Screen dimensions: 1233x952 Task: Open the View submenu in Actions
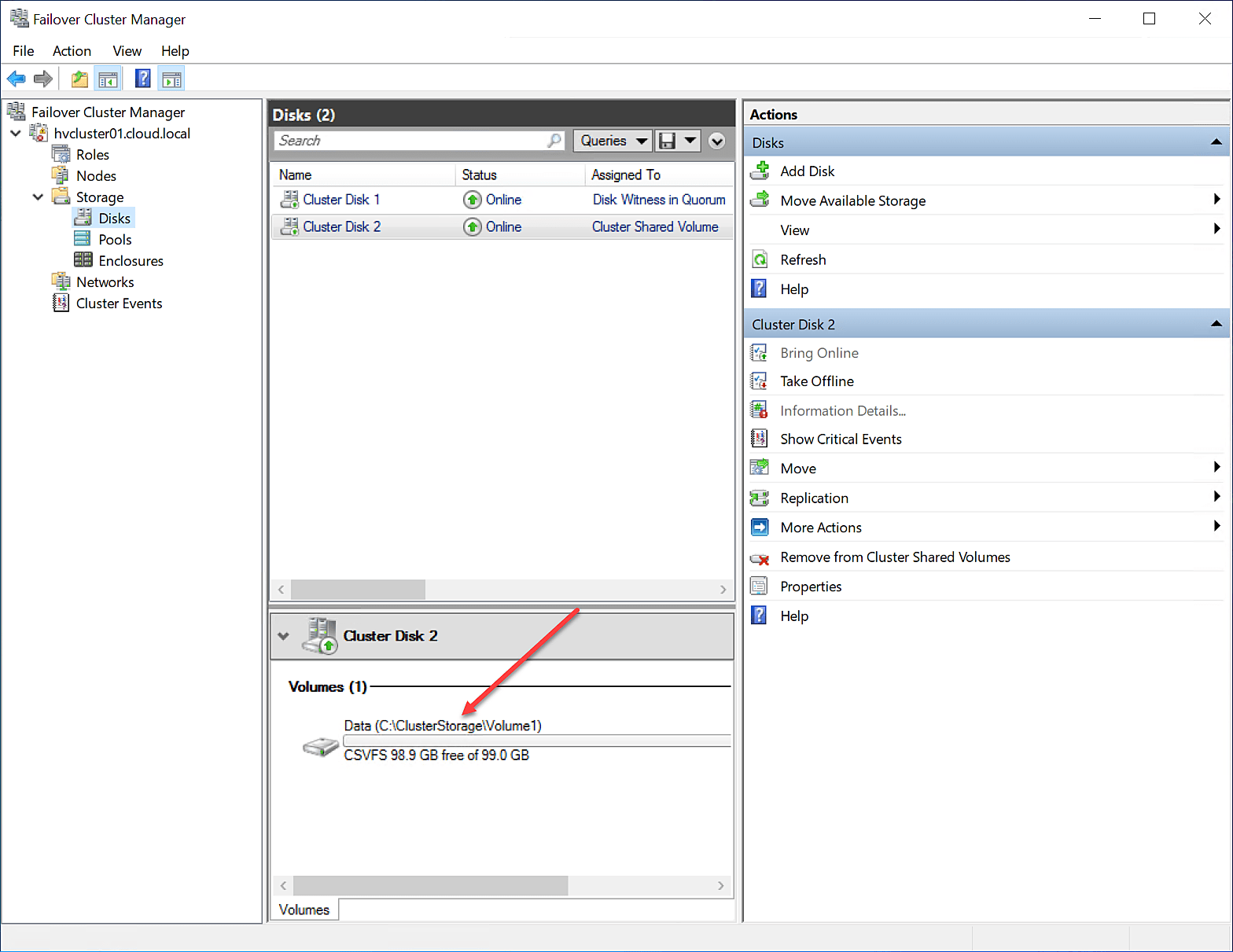point(987,230)
